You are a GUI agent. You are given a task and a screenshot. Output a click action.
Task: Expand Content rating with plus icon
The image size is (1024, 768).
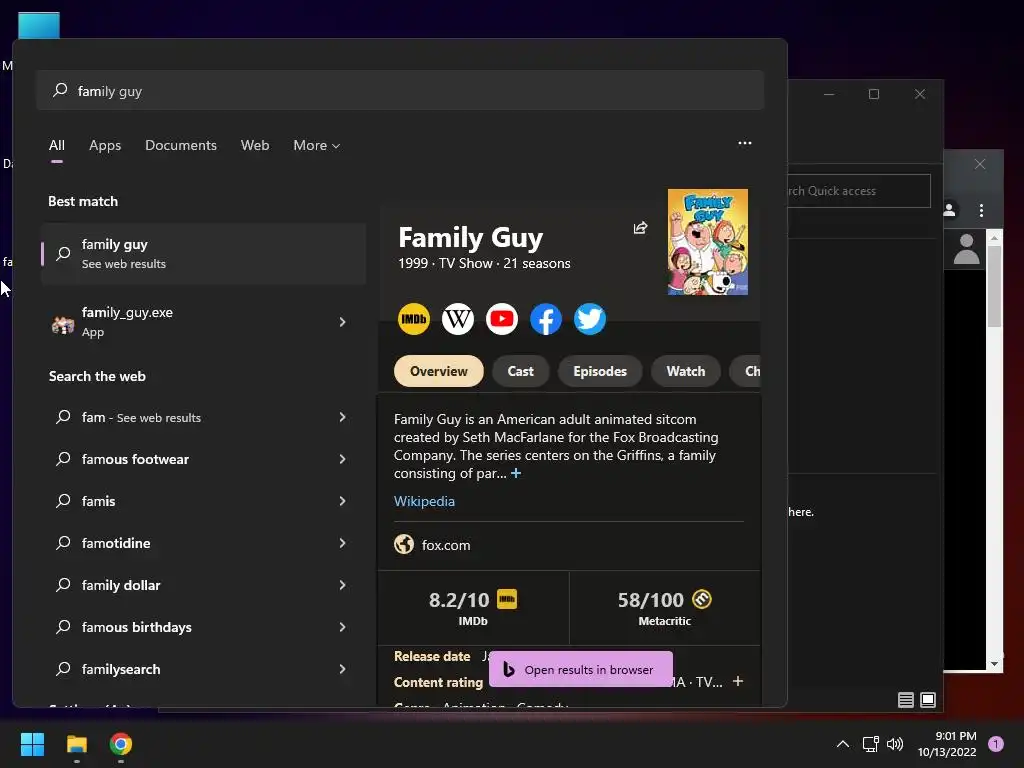point(738,681)
